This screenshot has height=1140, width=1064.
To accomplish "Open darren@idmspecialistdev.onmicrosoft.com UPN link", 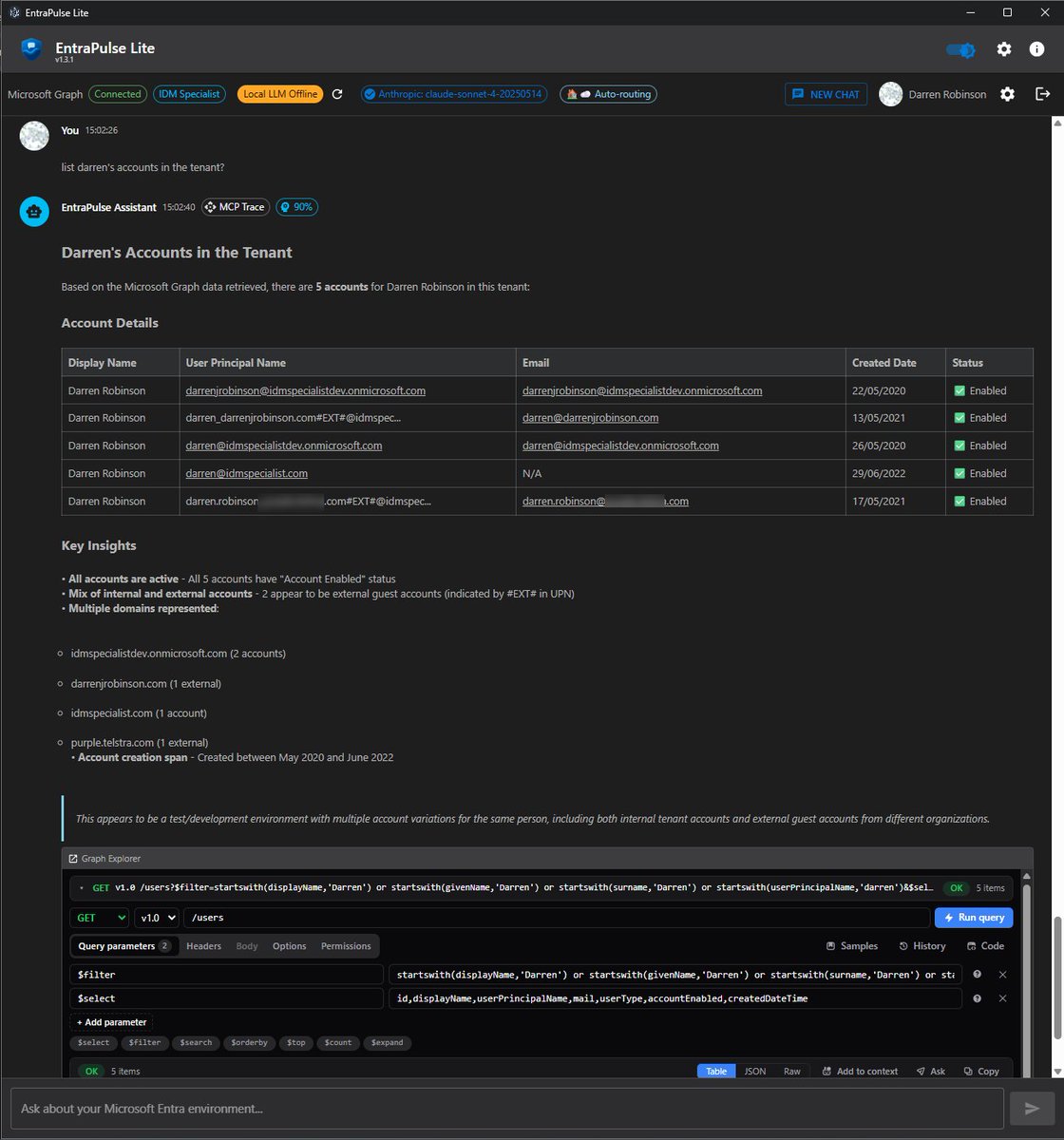I will [284, 446].
